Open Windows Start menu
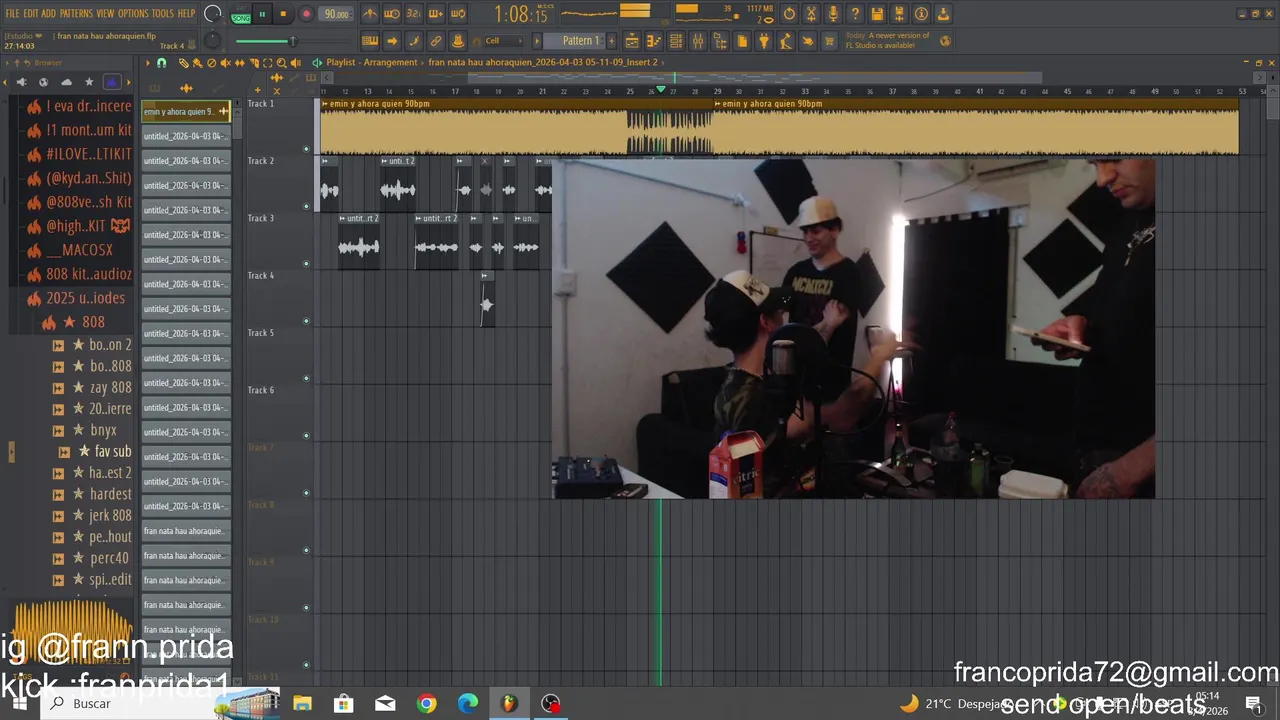Screen dimensions: 1280x720 (18, 703)
